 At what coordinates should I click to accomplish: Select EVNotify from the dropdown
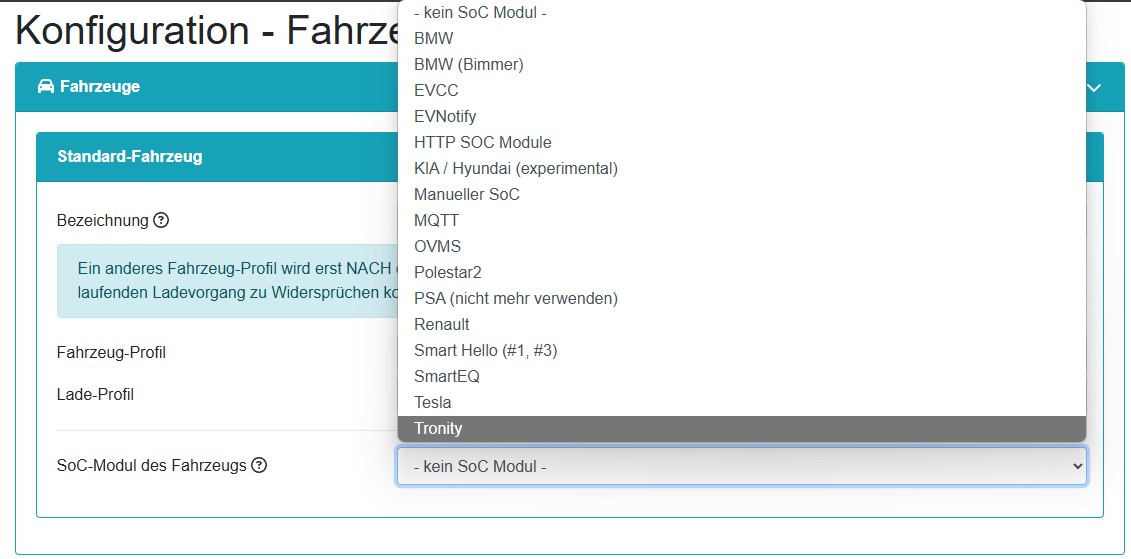pos(445,116)
